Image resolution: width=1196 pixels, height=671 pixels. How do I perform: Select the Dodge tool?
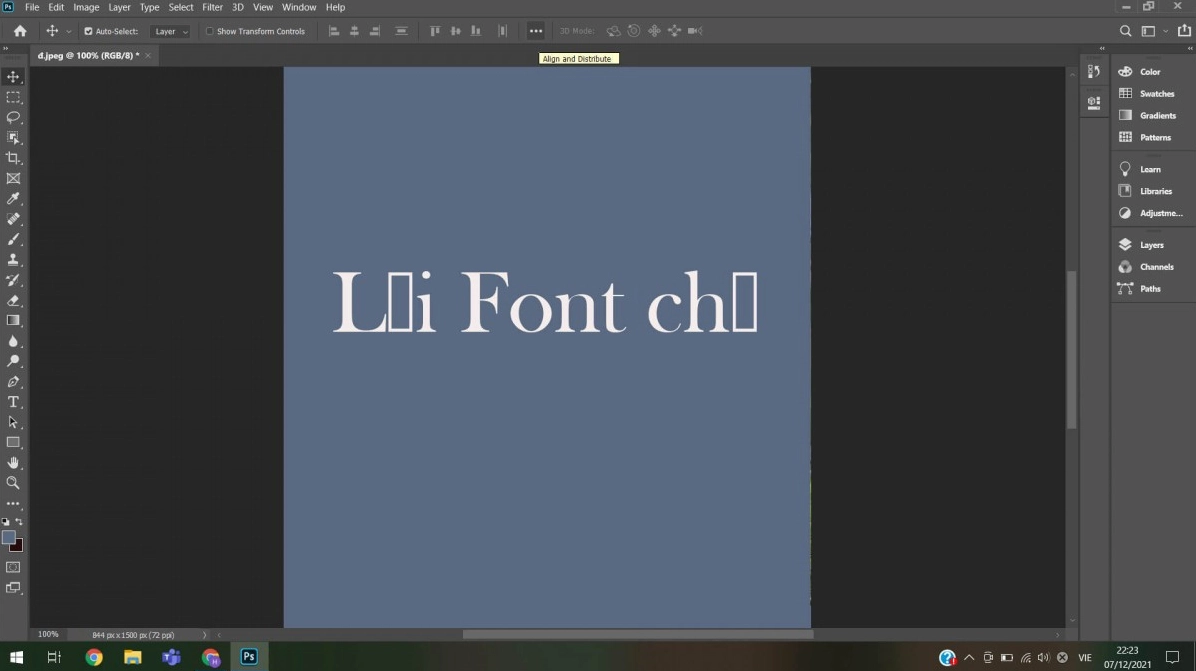click(x=13, y=361)
